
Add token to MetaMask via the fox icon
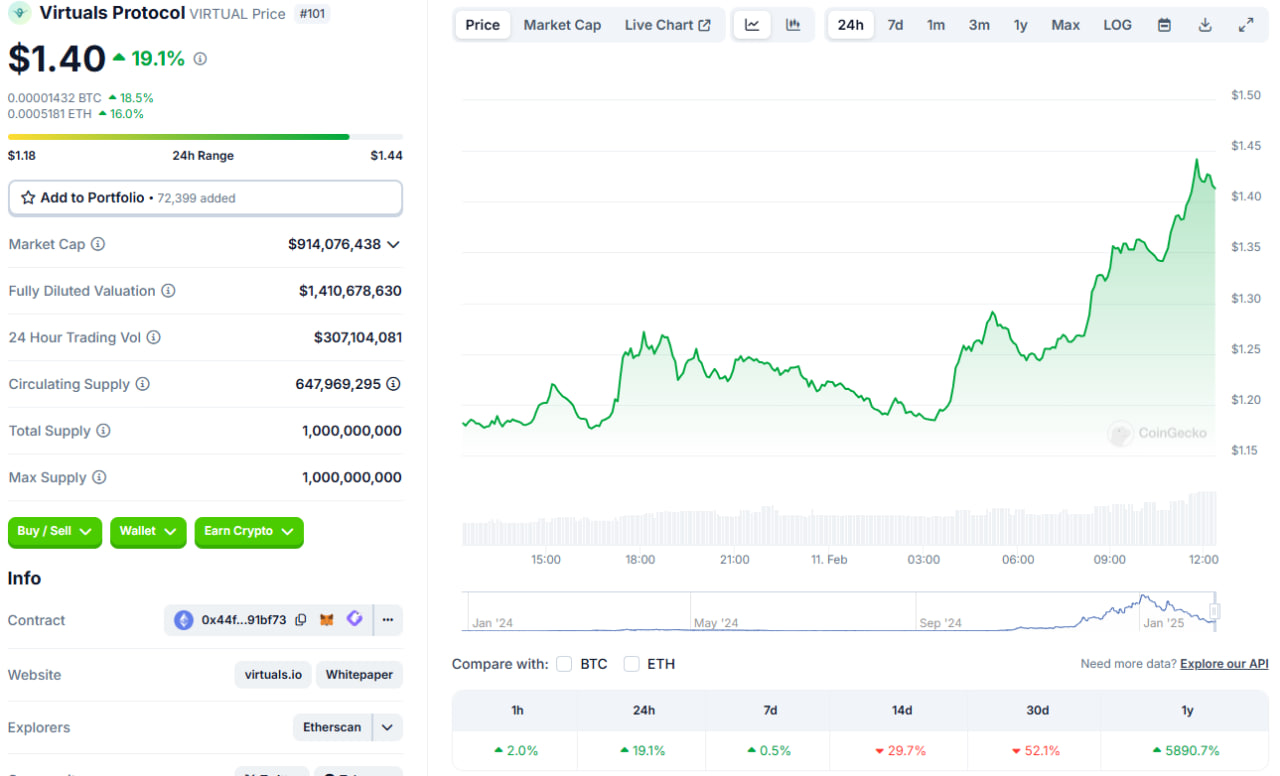327,620
